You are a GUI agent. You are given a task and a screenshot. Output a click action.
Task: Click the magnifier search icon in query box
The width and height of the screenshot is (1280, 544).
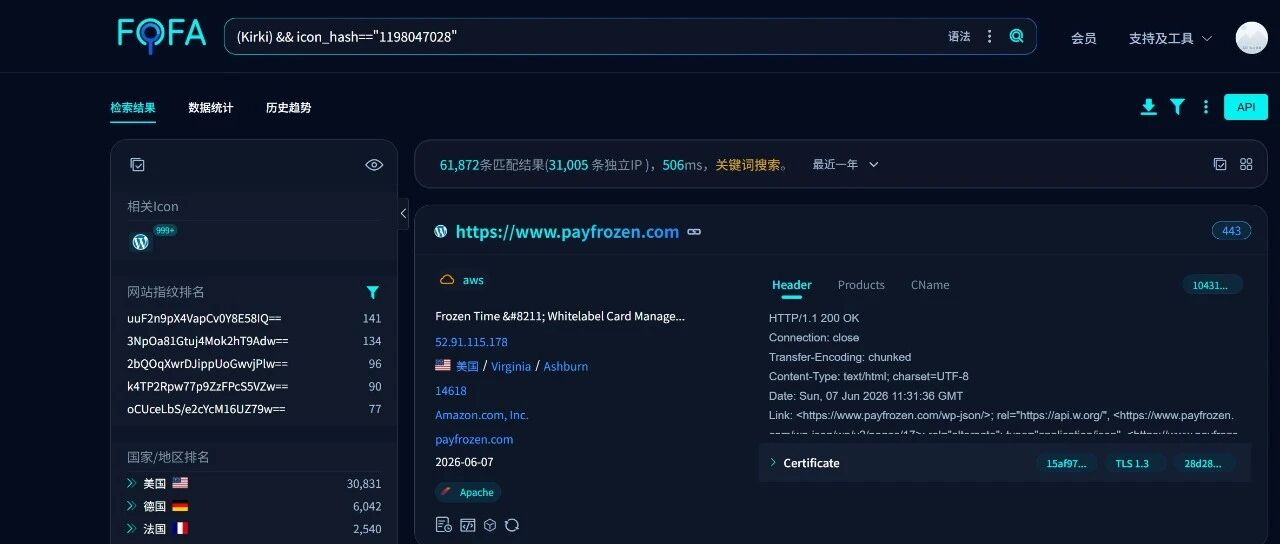(1016, 36)
